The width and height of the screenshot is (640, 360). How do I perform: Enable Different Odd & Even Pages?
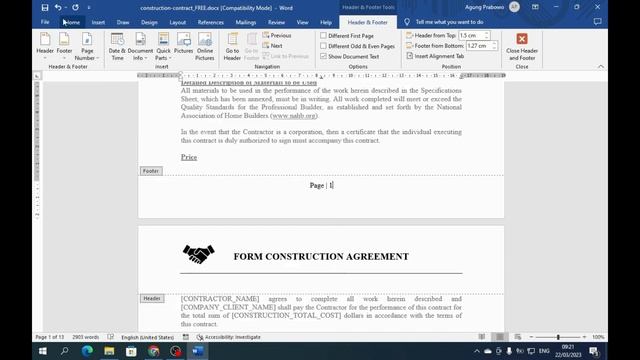358,46
